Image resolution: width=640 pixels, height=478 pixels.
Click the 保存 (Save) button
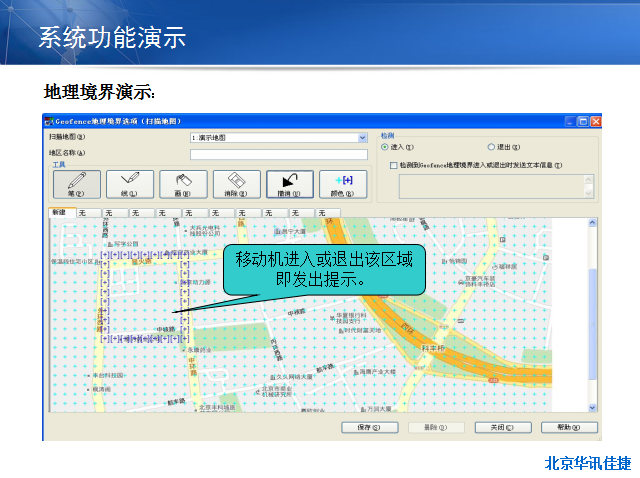click(x=368, y=427)
